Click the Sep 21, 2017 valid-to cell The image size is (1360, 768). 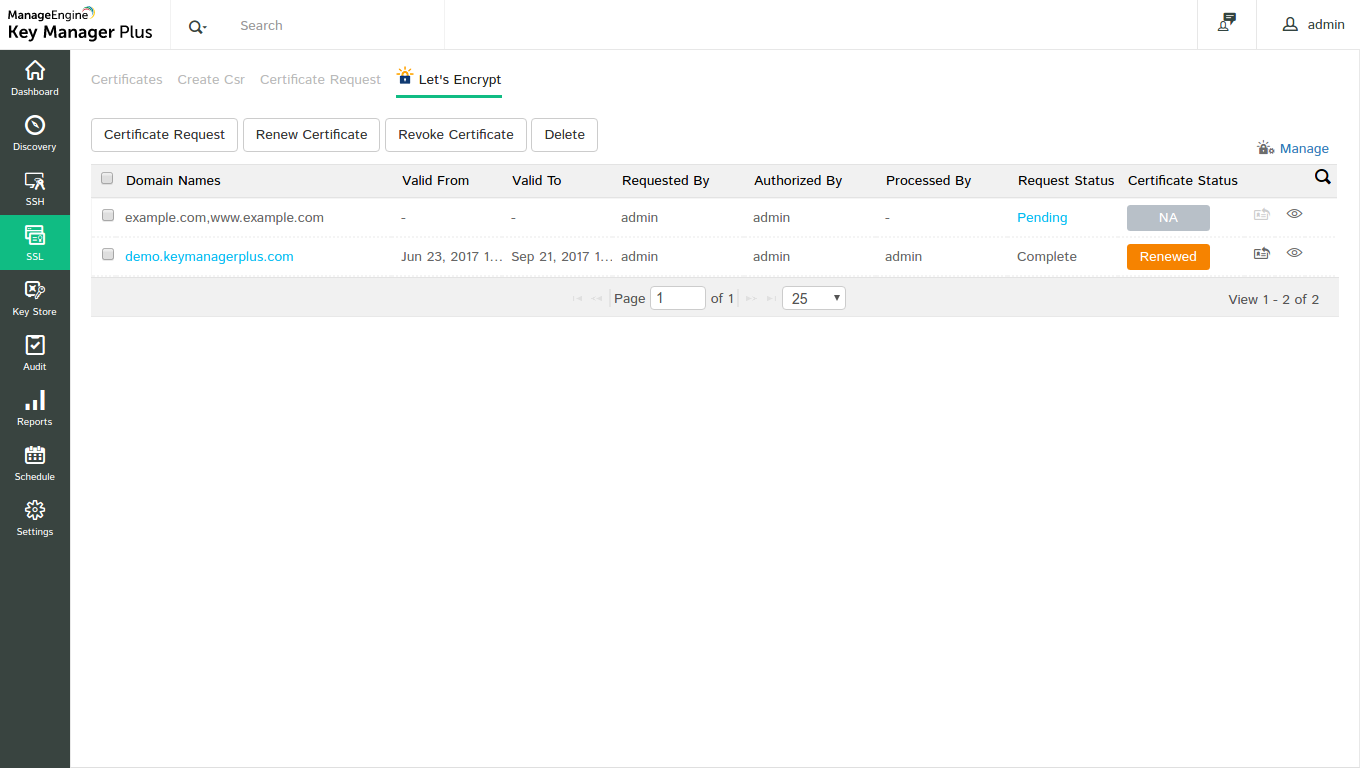click(562, 257)
